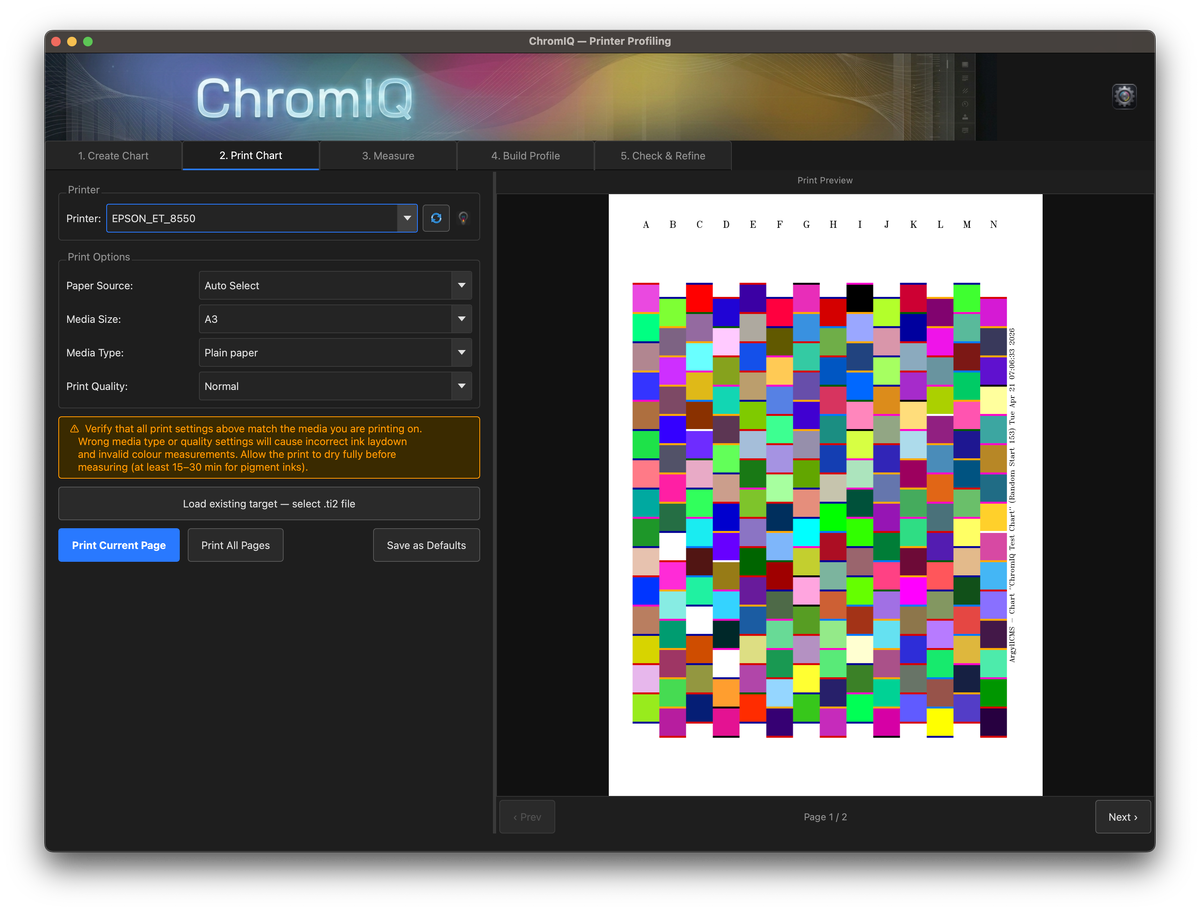Go to the next preview page
This screenshot has height=911, width=1200.
pos(1122,817)
